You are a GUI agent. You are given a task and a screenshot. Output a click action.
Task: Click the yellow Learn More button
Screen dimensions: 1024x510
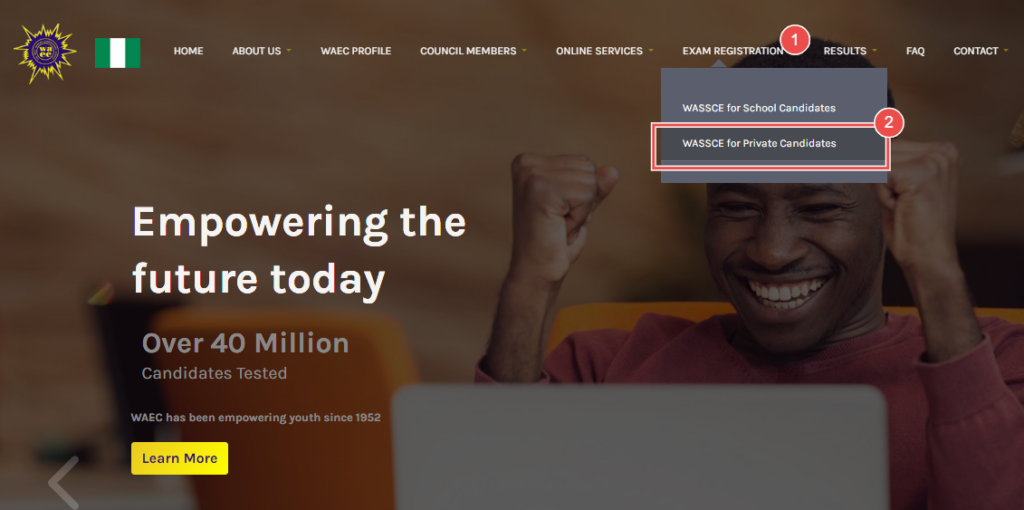[x=180, y=458]
